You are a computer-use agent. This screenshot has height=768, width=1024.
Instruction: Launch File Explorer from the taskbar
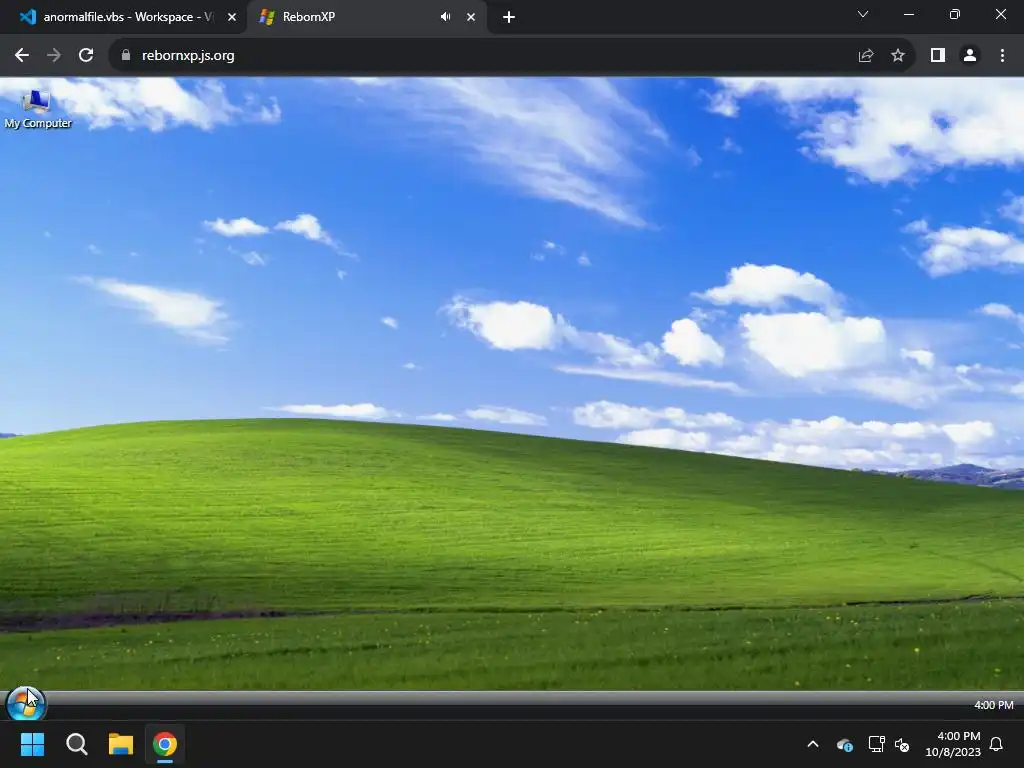click(x=121, y=744)
